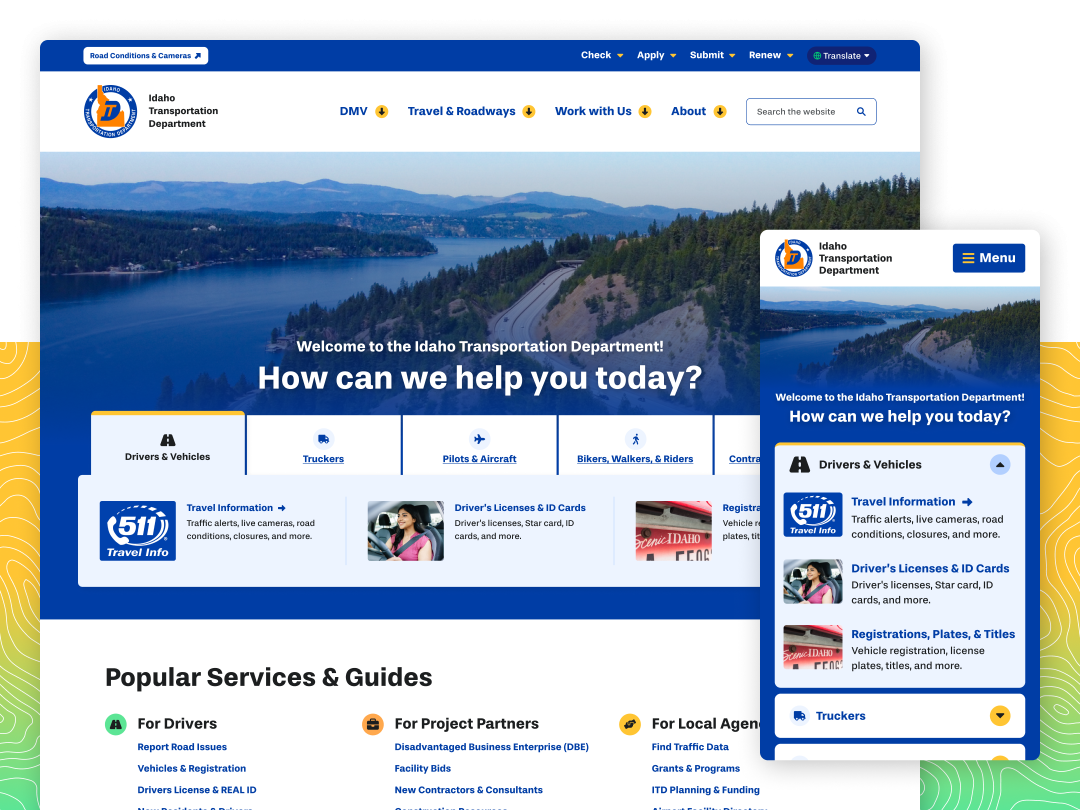Collapse the mobile Drivers & Vehicles accordion
This screenshot has width=1080, height=810.
[1000, 465]
